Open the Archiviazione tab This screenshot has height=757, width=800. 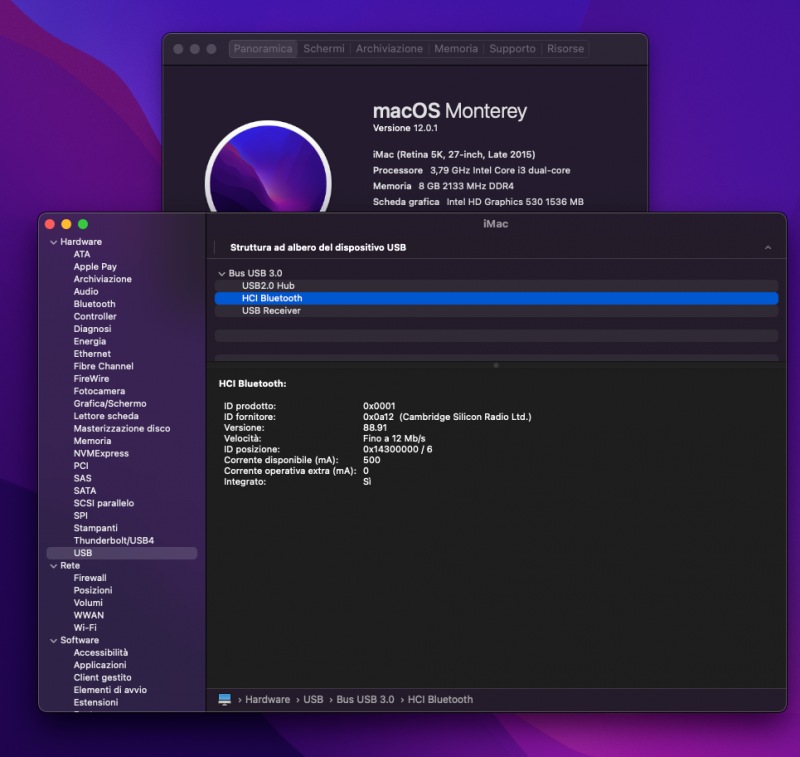click(x=389, y=49)
